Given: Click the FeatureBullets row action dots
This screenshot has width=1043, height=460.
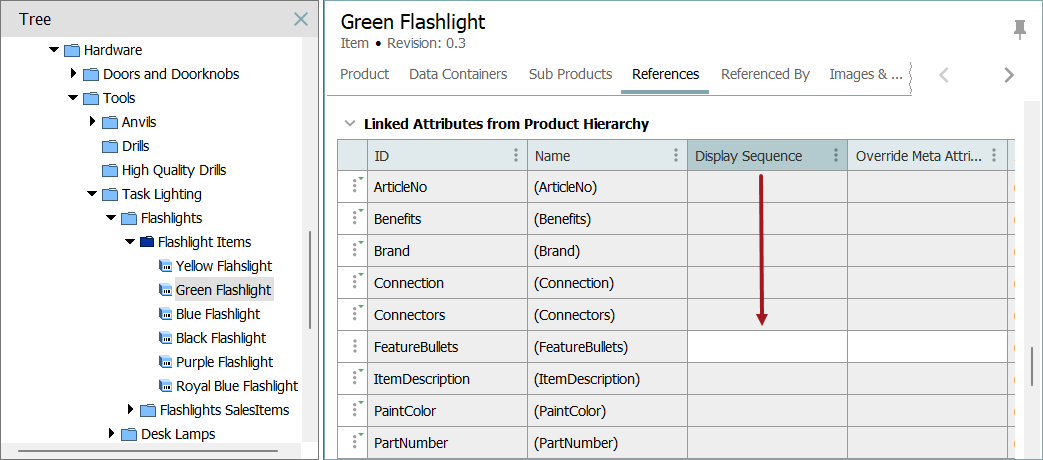Looking at the screenshot, I should pyautogui.click(x=355, y=346).
